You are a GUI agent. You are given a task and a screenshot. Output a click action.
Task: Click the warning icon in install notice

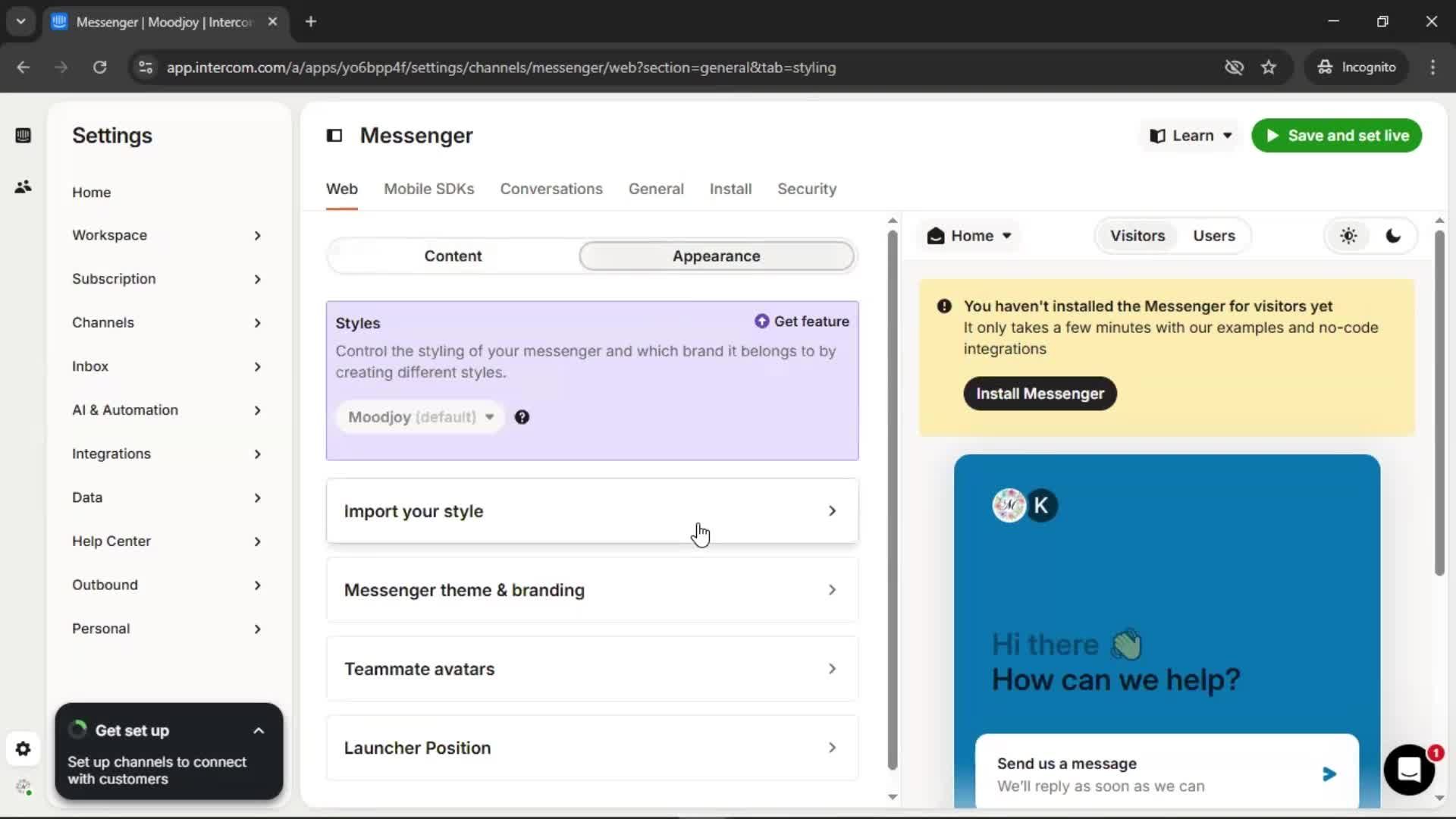944,306
